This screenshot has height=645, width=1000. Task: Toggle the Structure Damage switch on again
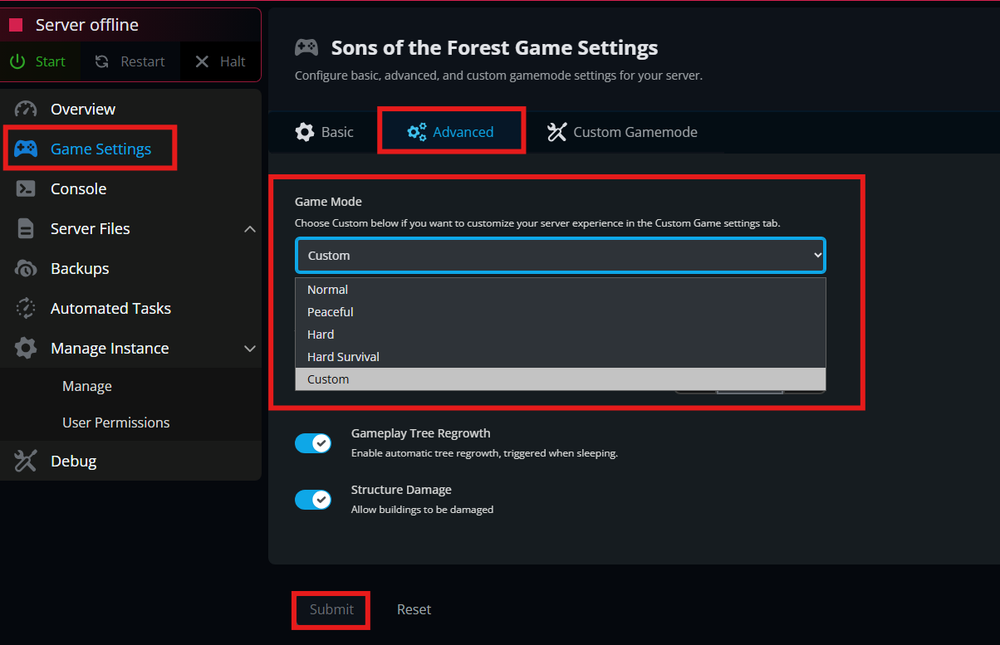[313, 499]
